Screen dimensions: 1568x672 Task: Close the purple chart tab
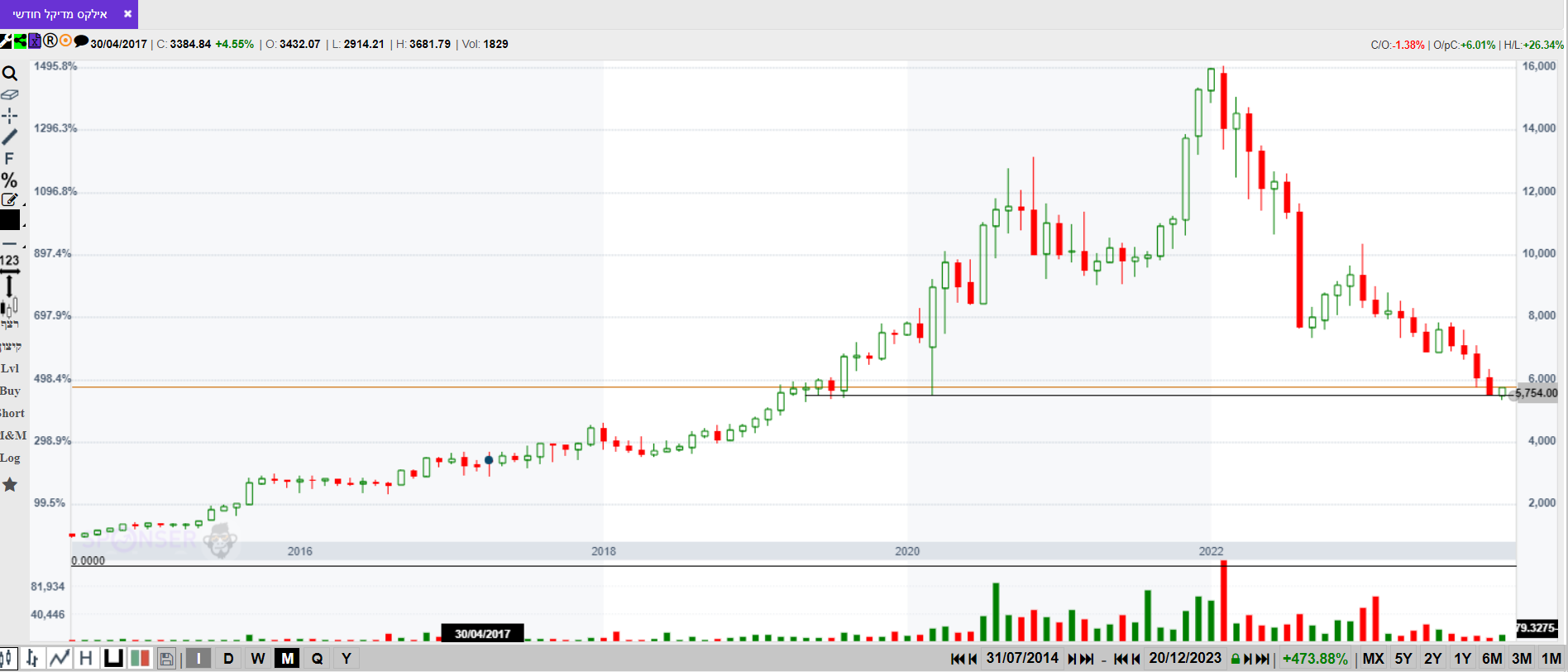pyautogui.click(x=127, y=14)
